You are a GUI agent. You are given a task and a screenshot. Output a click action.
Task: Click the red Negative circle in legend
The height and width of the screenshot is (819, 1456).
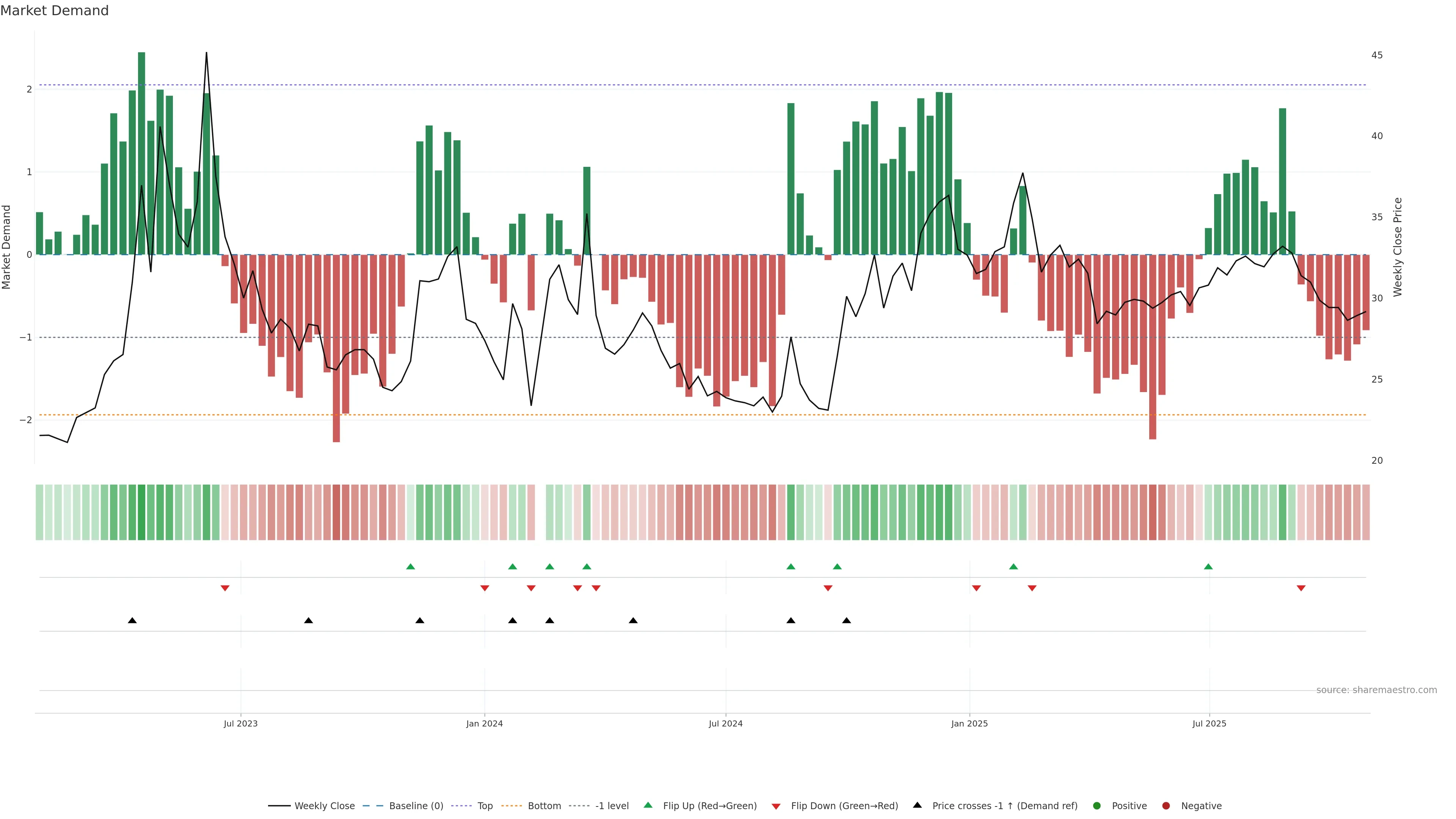coord(1166,806)
